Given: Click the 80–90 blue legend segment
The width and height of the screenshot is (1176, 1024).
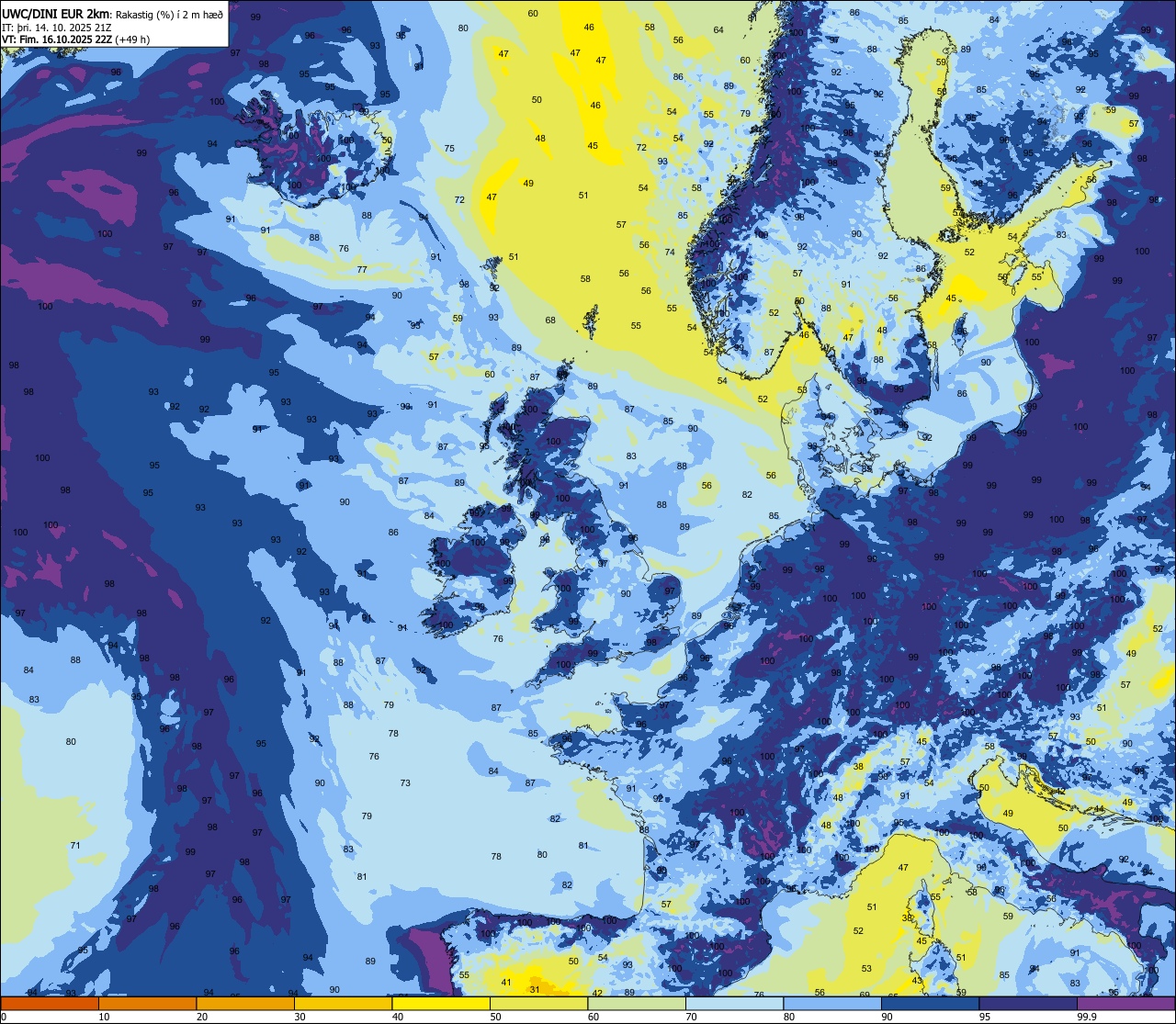Looking at the screenshot, I should (832, 1003).
